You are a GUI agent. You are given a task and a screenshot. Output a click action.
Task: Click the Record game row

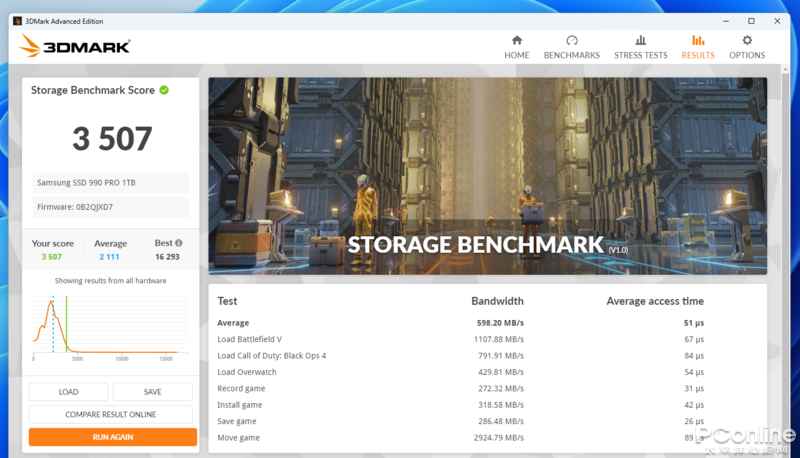(461, 388)
